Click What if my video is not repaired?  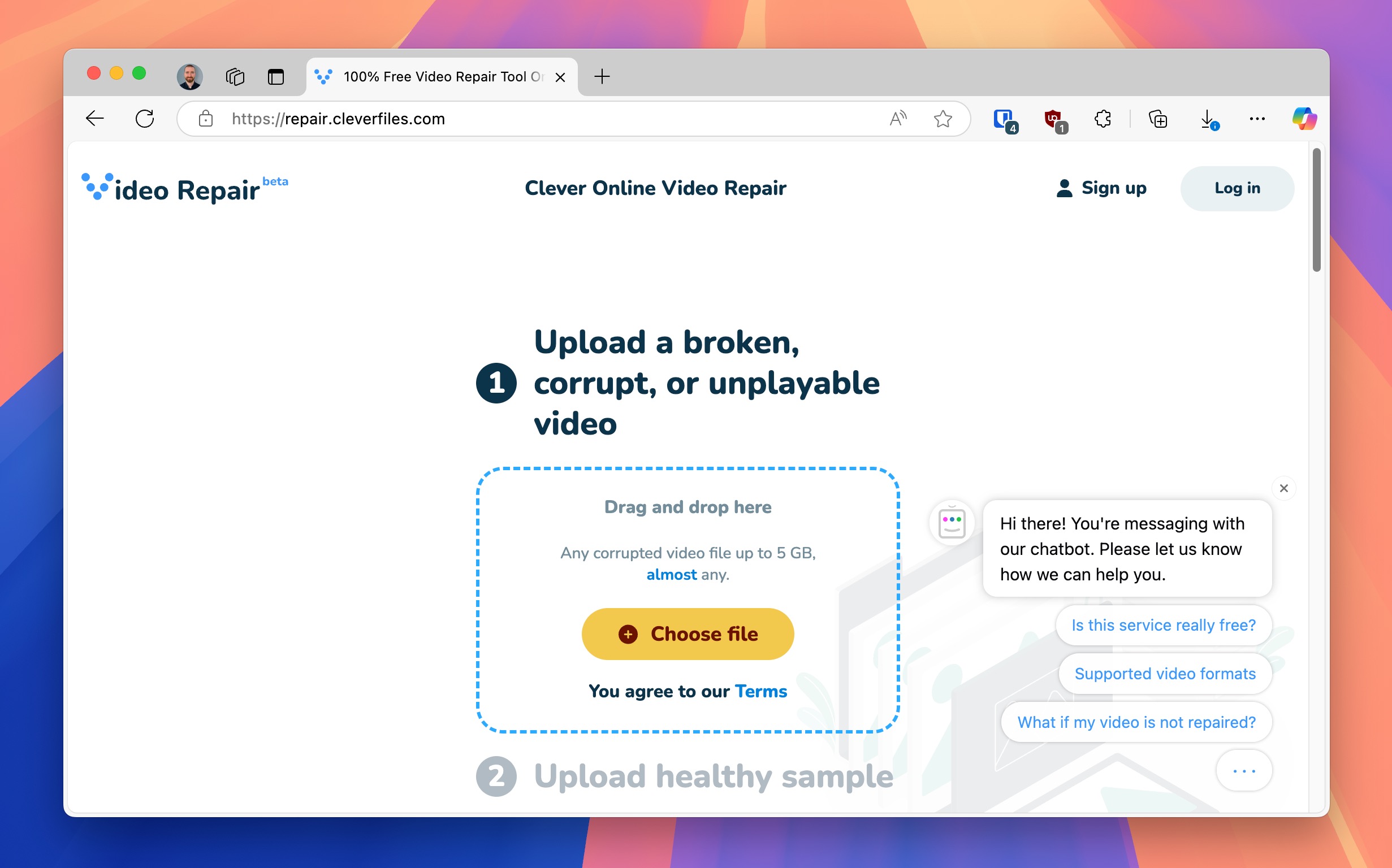point(1136,722)
